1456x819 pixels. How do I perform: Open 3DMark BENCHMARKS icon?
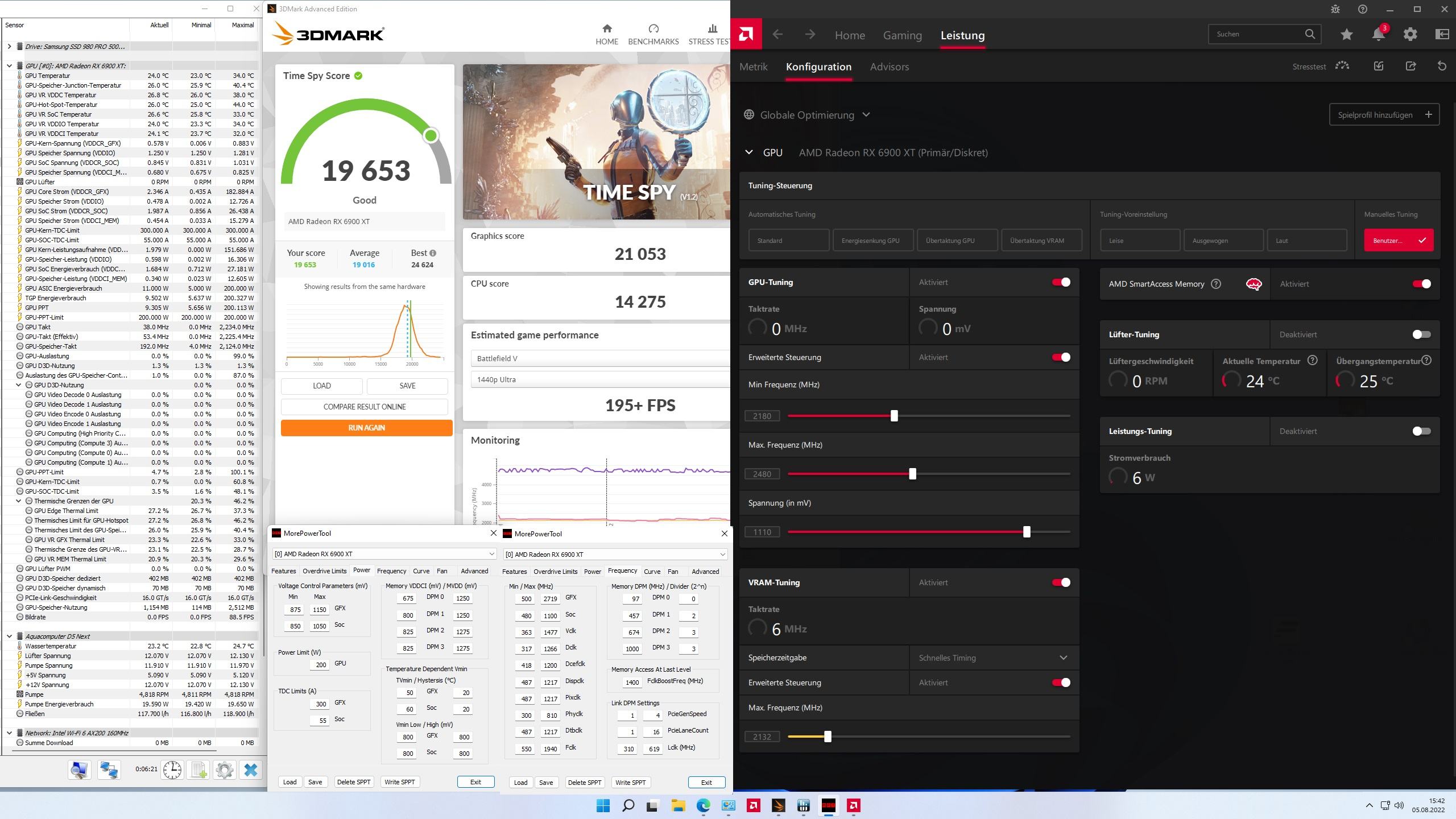point(653,28)
